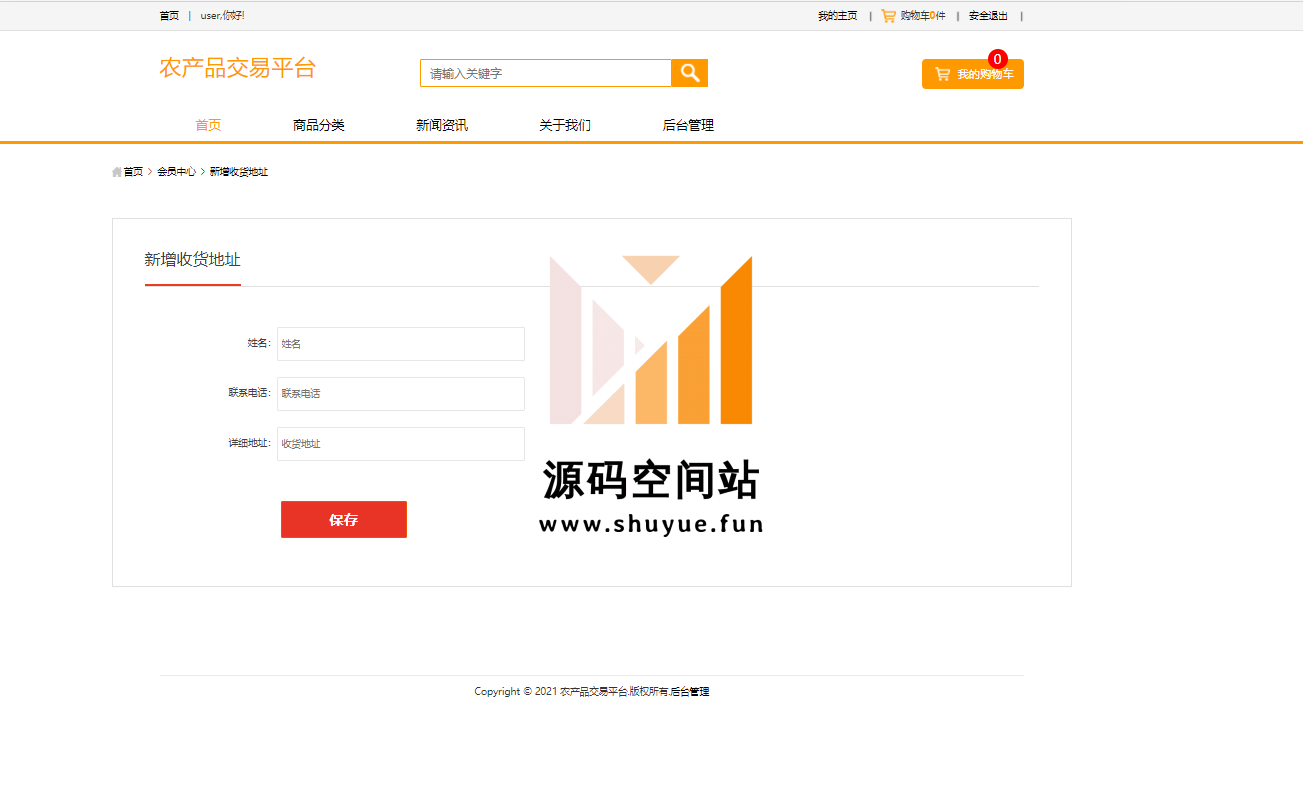
Task: Click the 后台管理 link in the footer
Action: pyautogui.click(x=690, y=692)
